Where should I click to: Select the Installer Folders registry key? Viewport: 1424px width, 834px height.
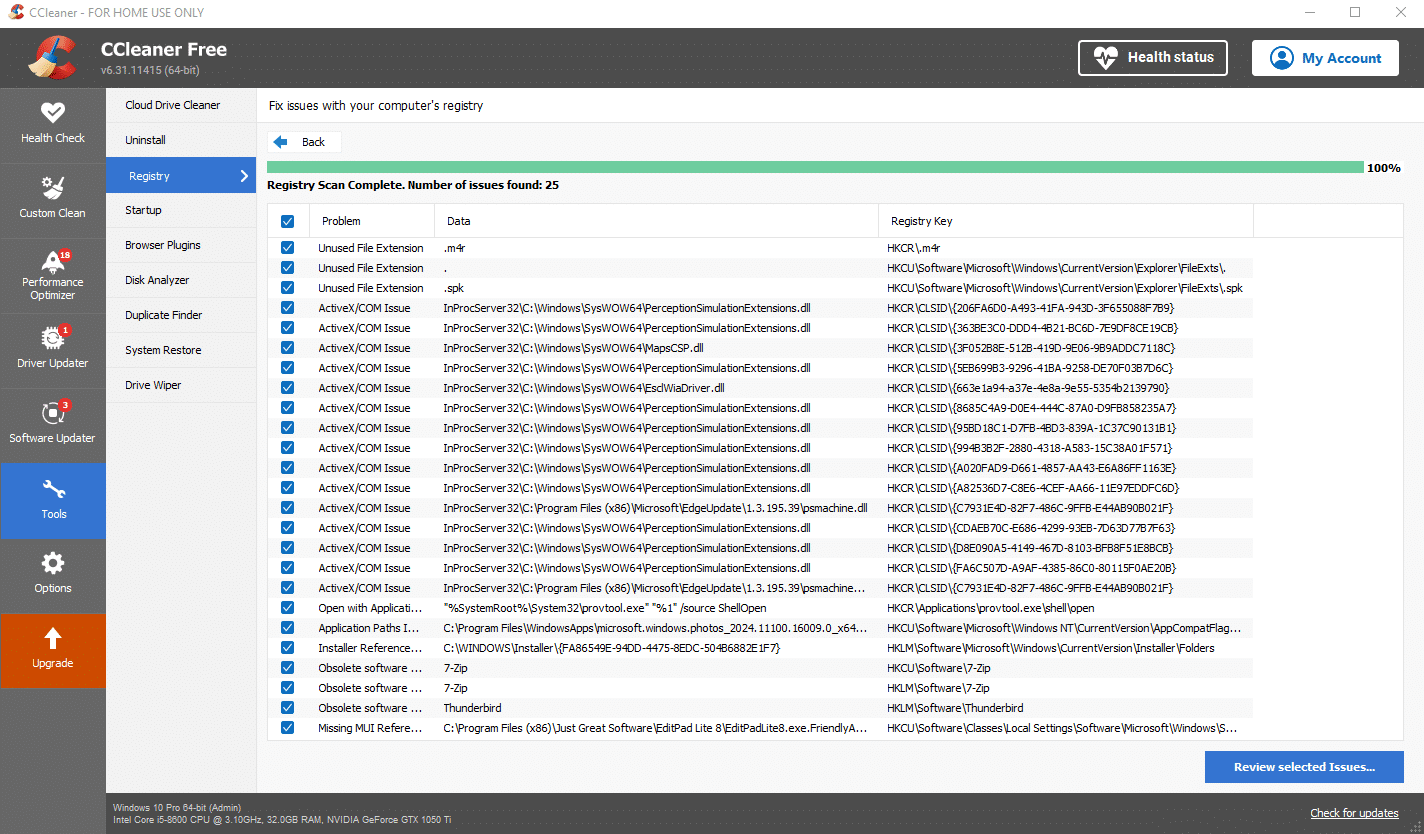click(x=1051, y=648)
